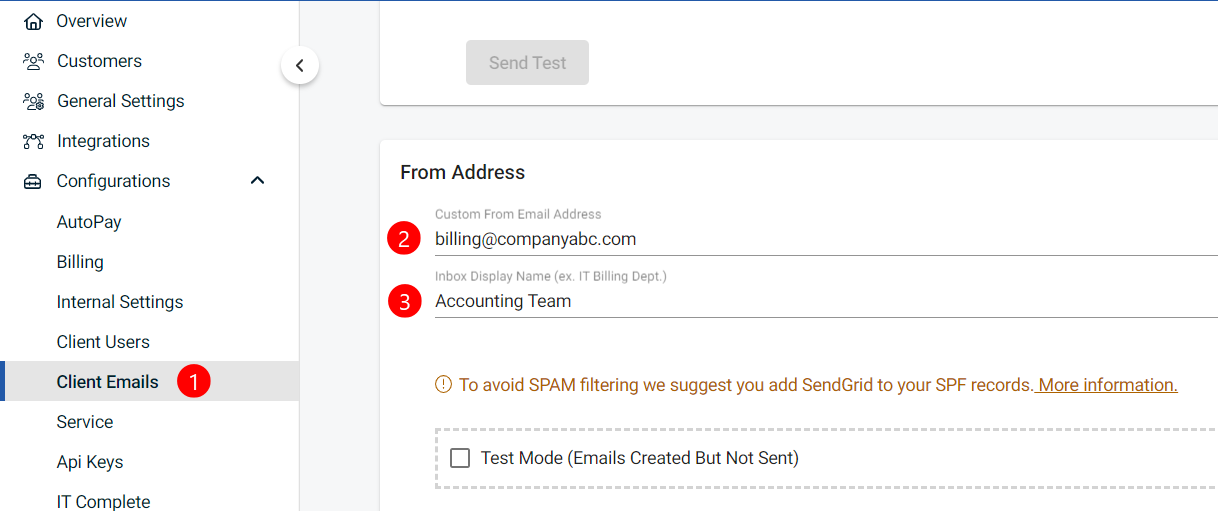Collapse the Configurations menu chevron
This screenshot has height=511, width=1218.
coord(257,181)
